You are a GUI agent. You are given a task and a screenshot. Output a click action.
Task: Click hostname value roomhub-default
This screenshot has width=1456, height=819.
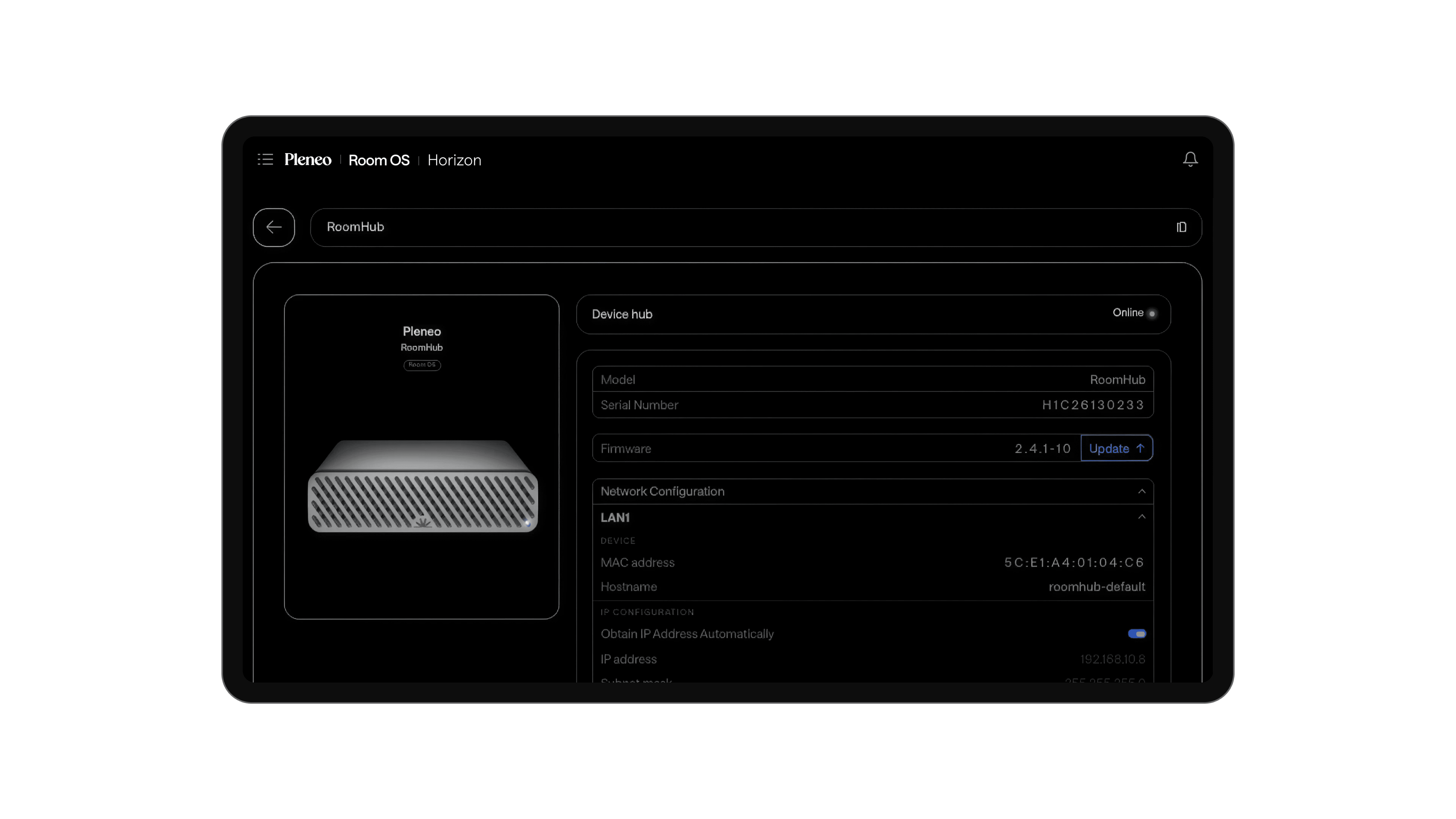point(1097,587)
